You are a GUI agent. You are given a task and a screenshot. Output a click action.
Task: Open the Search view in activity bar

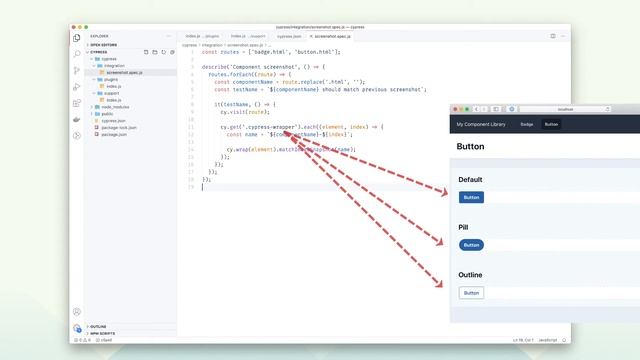(77, 54)
